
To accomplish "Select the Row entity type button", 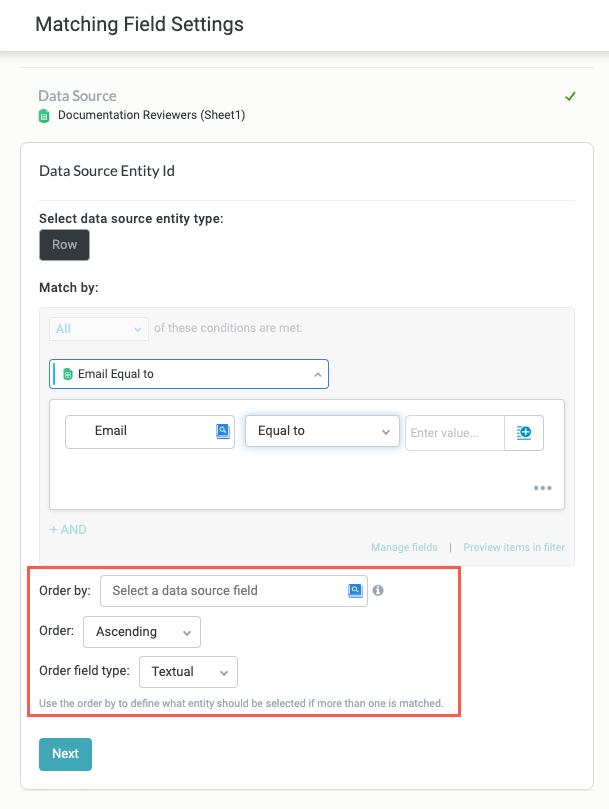I will [64, 245].
